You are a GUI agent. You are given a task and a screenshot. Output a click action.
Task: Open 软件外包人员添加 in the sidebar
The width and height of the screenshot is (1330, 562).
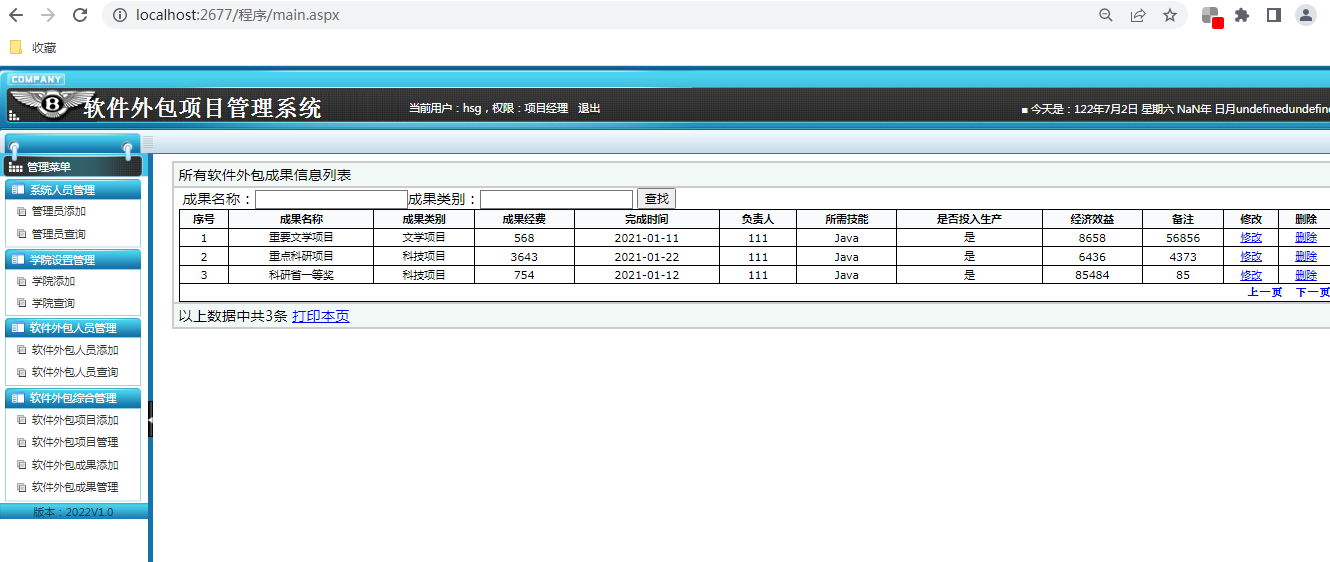click(x=75, y=350)
